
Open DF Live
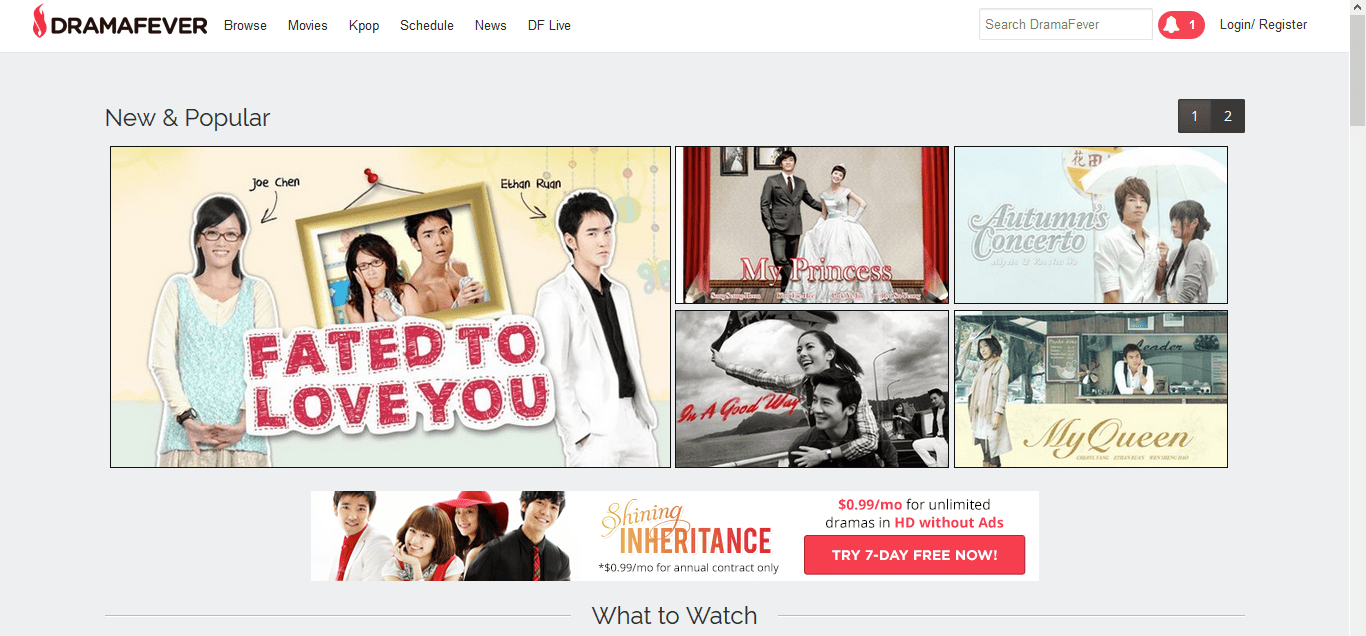[x=548, y=25]
